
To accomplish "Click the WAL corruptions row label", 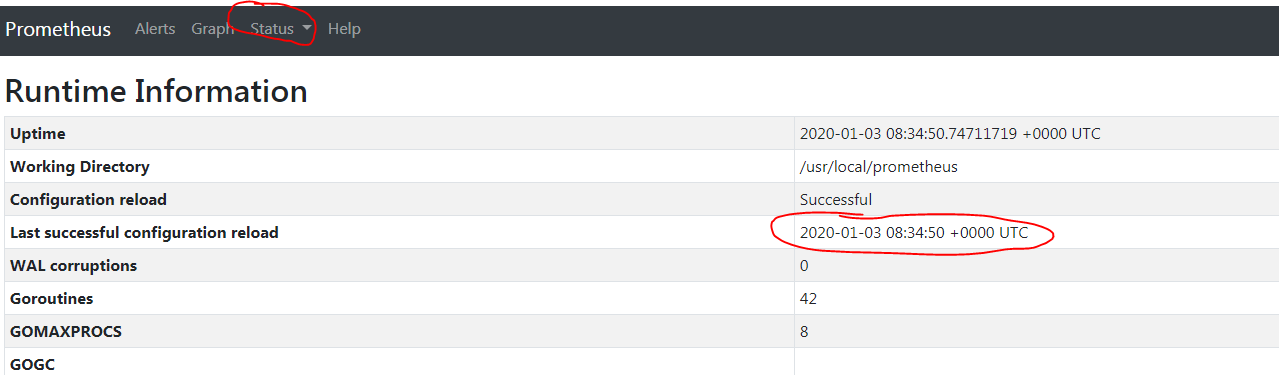I will [x=74, y=266].
